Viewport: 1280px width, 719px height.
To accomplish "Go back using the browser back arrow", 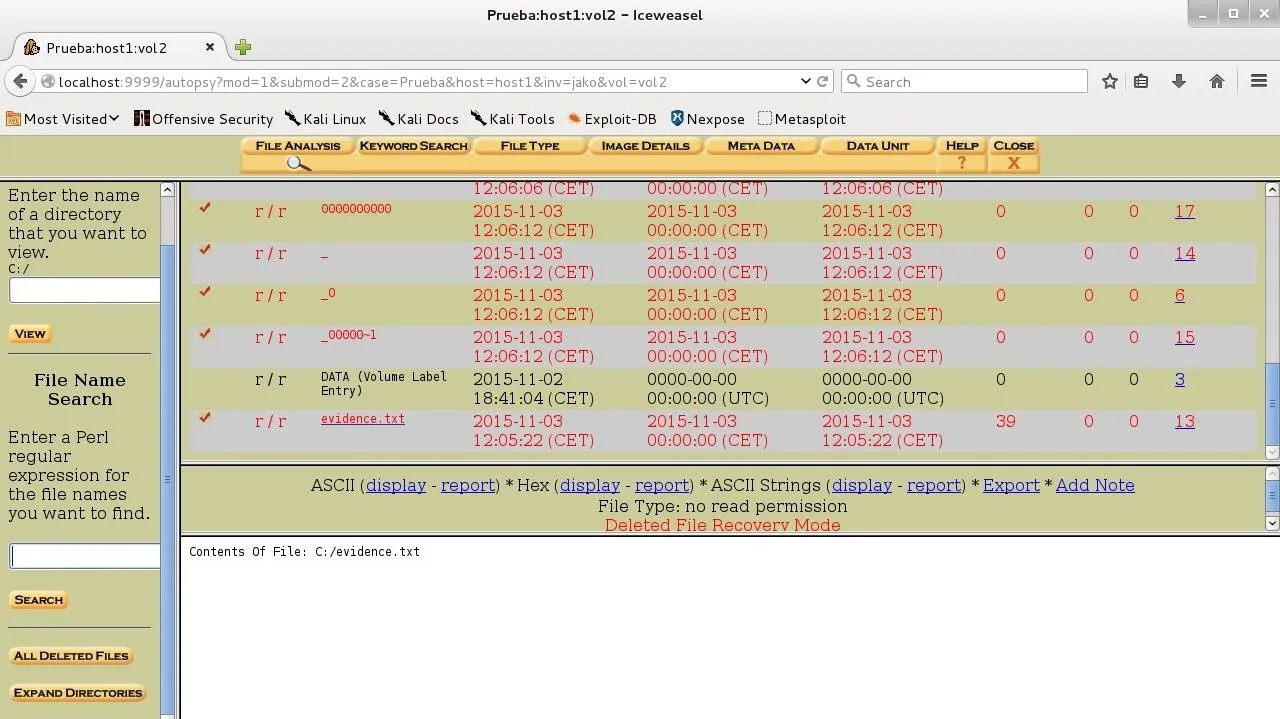I will tap(19, 81).
